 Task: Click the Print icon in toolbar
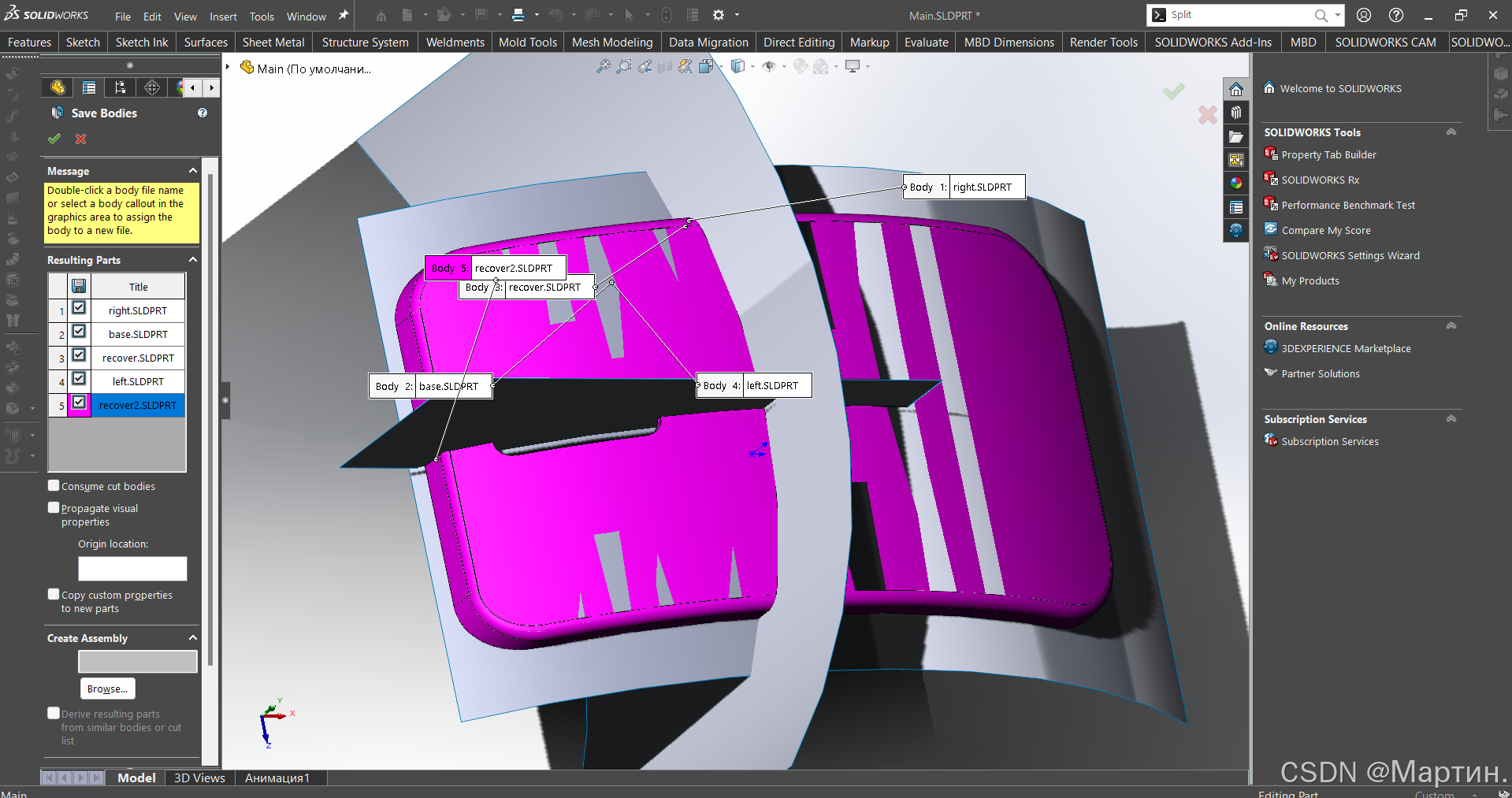(518, 15)
